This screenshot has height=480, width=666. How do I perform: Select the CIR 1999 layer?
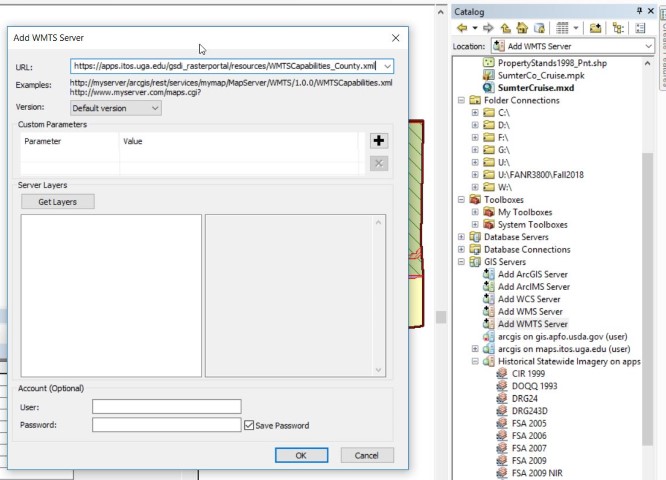[x=528, y=374]
